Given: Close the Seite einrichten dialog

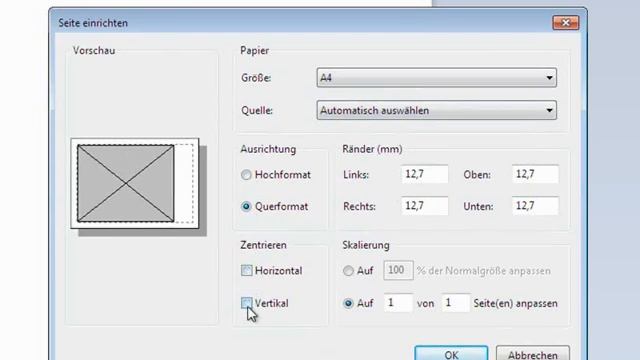Looking at the screenshot, I should click(x=565, y=23).
